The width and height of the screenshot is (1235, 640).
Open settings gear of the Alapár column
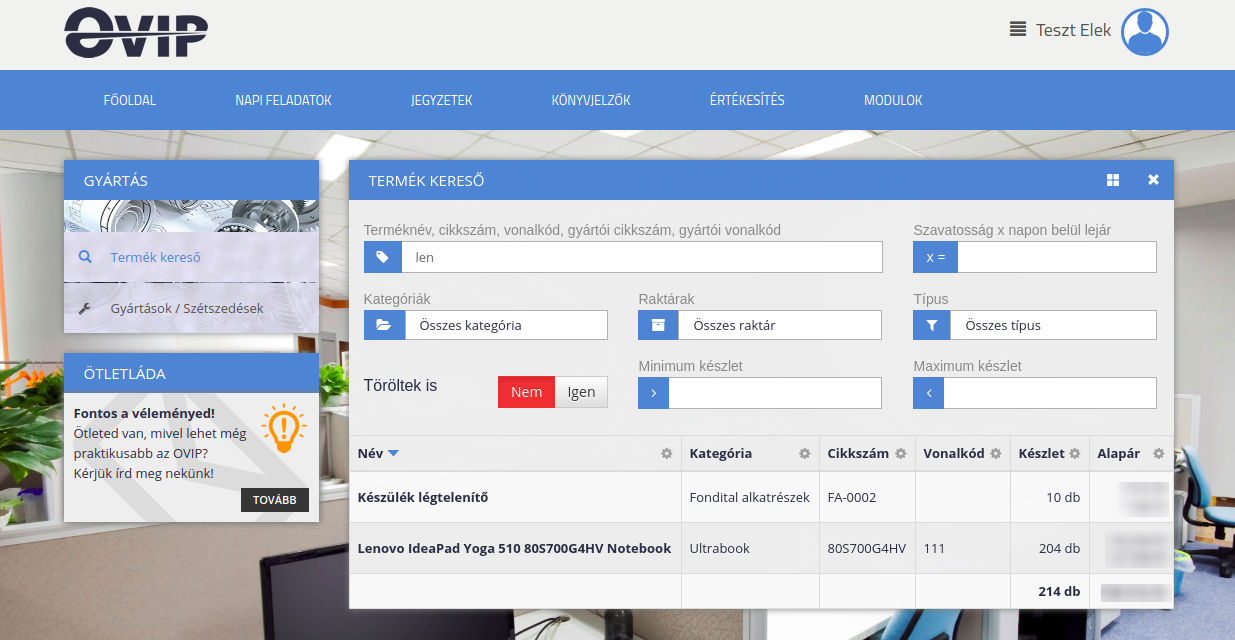pos(1158,454)
